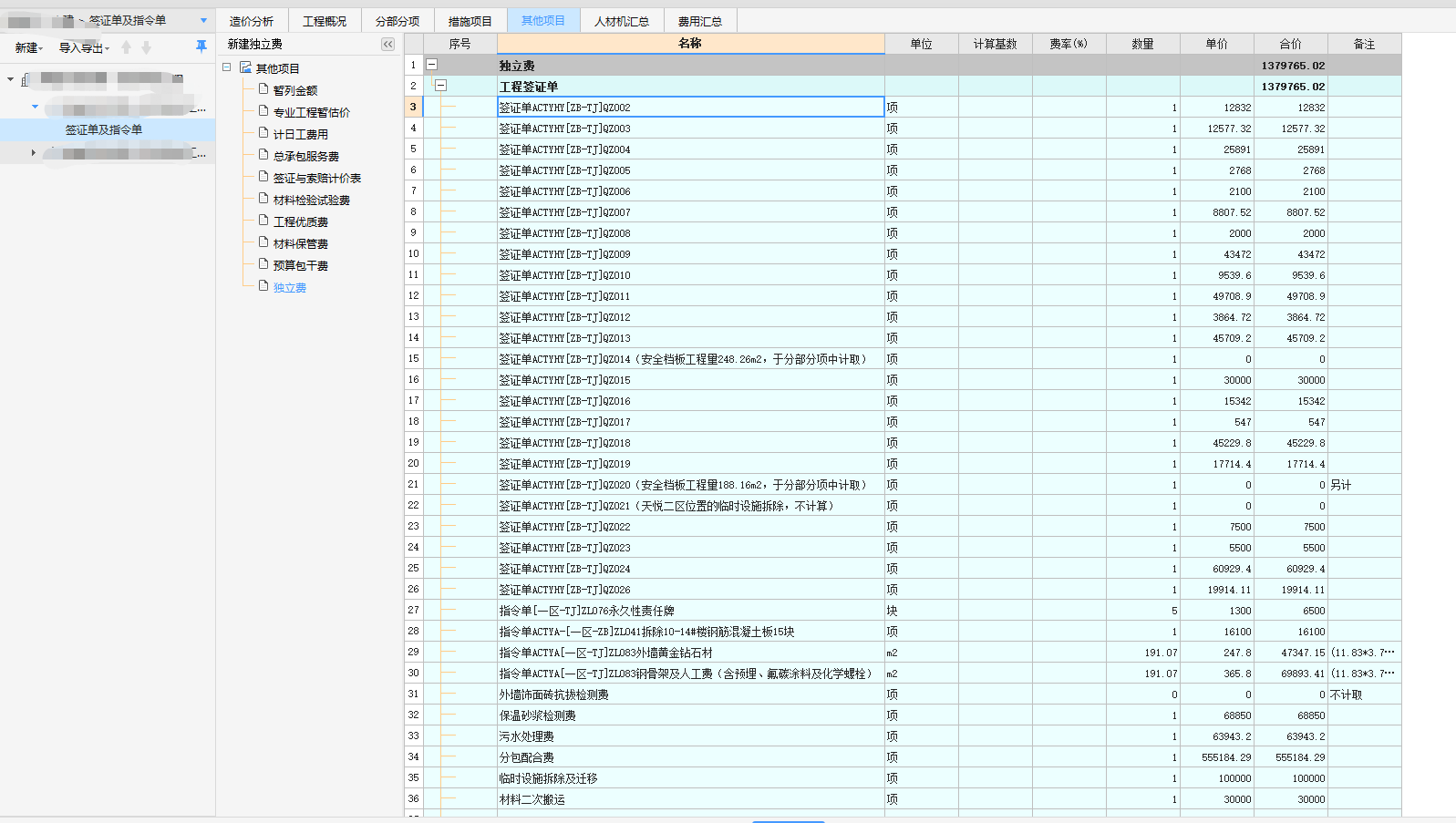The width and height of the screenshot is (1456, 823).
Task: Click the 合价 column header
Action: click(x=1290, y=44)
